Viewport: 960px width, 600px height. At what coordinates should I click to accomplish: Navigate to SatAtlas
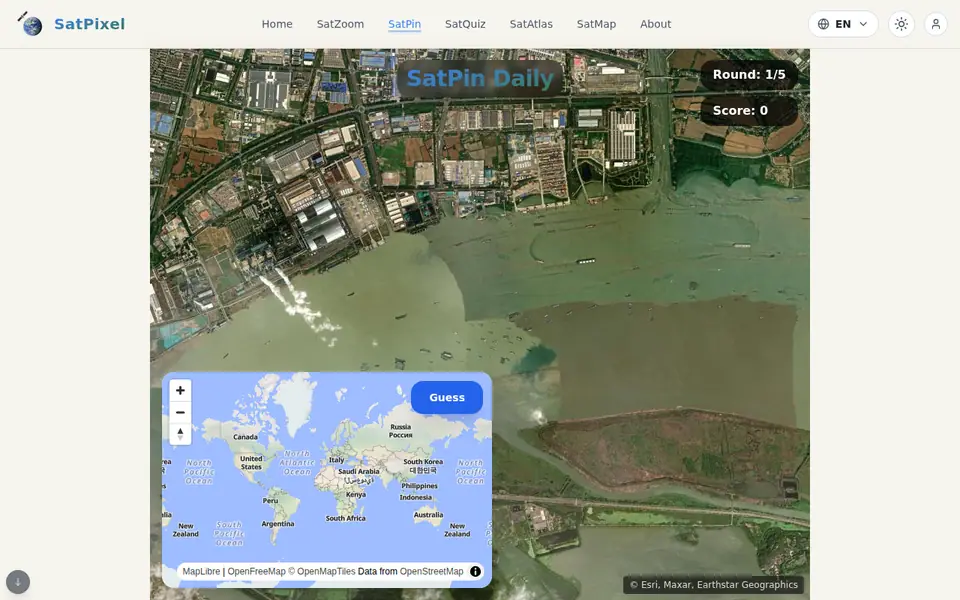pyautogui.click(x=531, y=24)
